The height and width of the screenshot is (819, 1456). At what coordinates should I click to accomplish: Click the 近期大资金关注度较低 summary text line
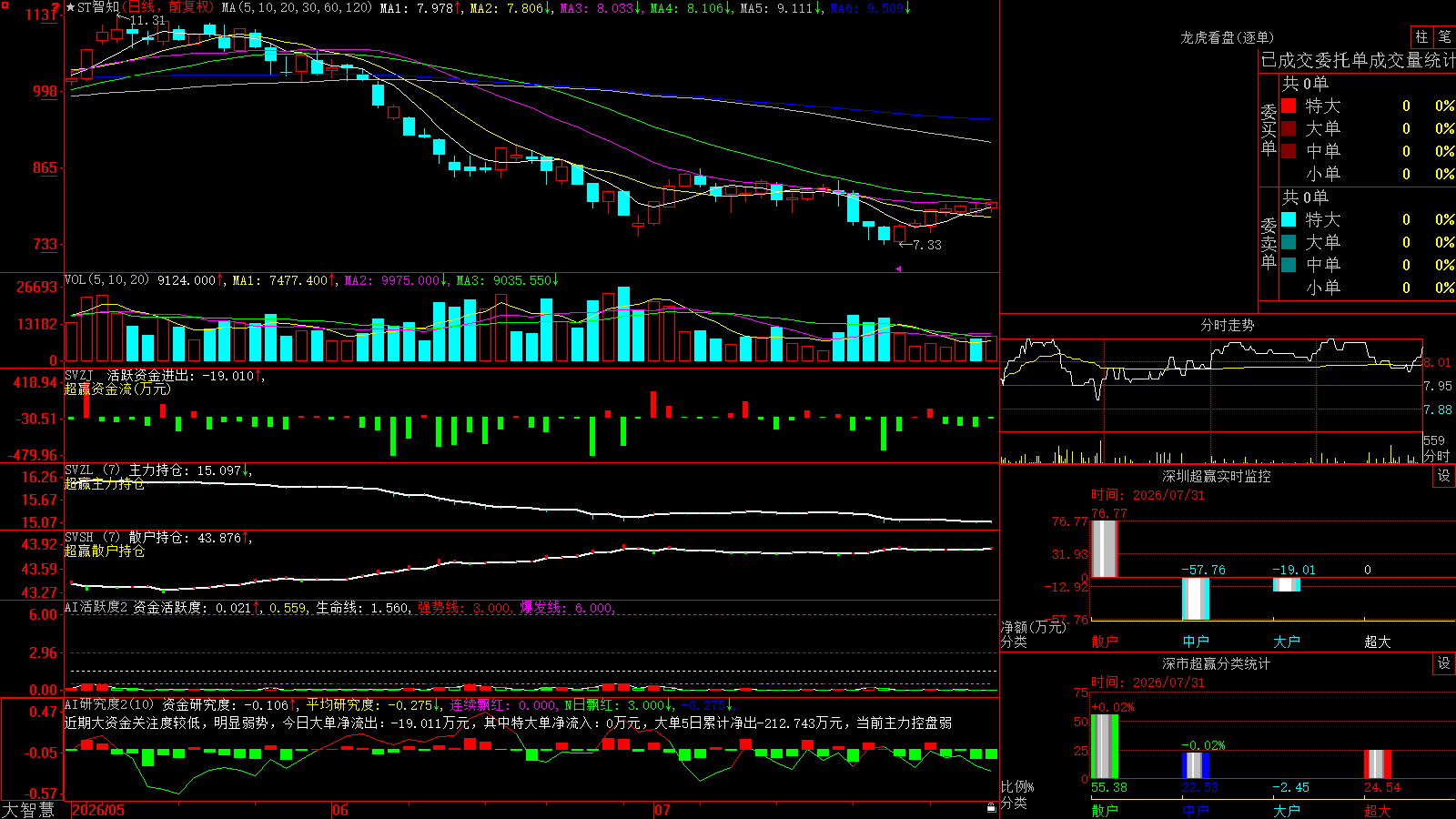click(x=508, y=723)
